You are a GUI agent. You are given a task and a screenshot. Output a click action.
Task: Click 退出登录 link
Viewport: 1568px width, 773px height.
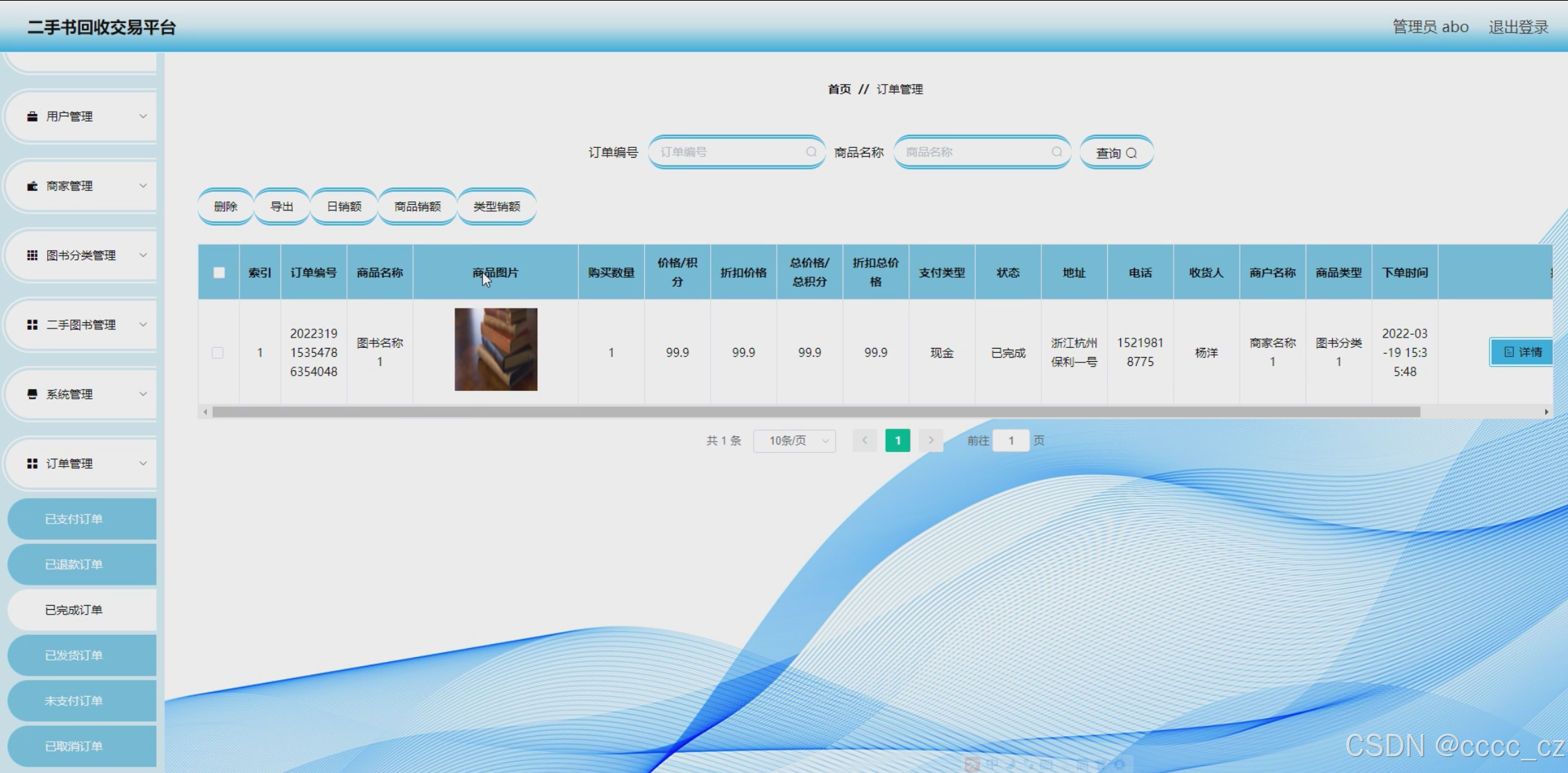pyautogui.click(x=1518, y=27)
